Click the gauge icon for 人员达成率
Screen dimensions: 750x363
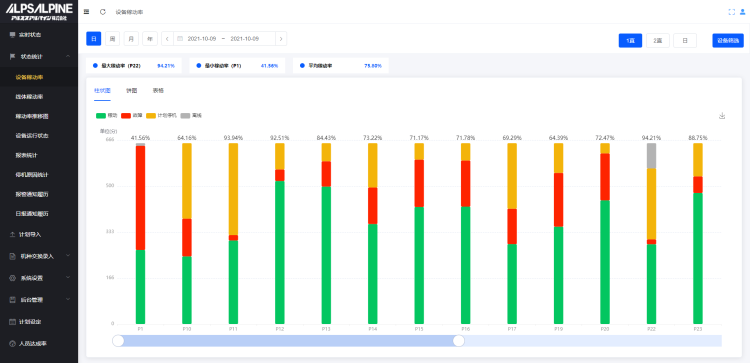point(12,343)
